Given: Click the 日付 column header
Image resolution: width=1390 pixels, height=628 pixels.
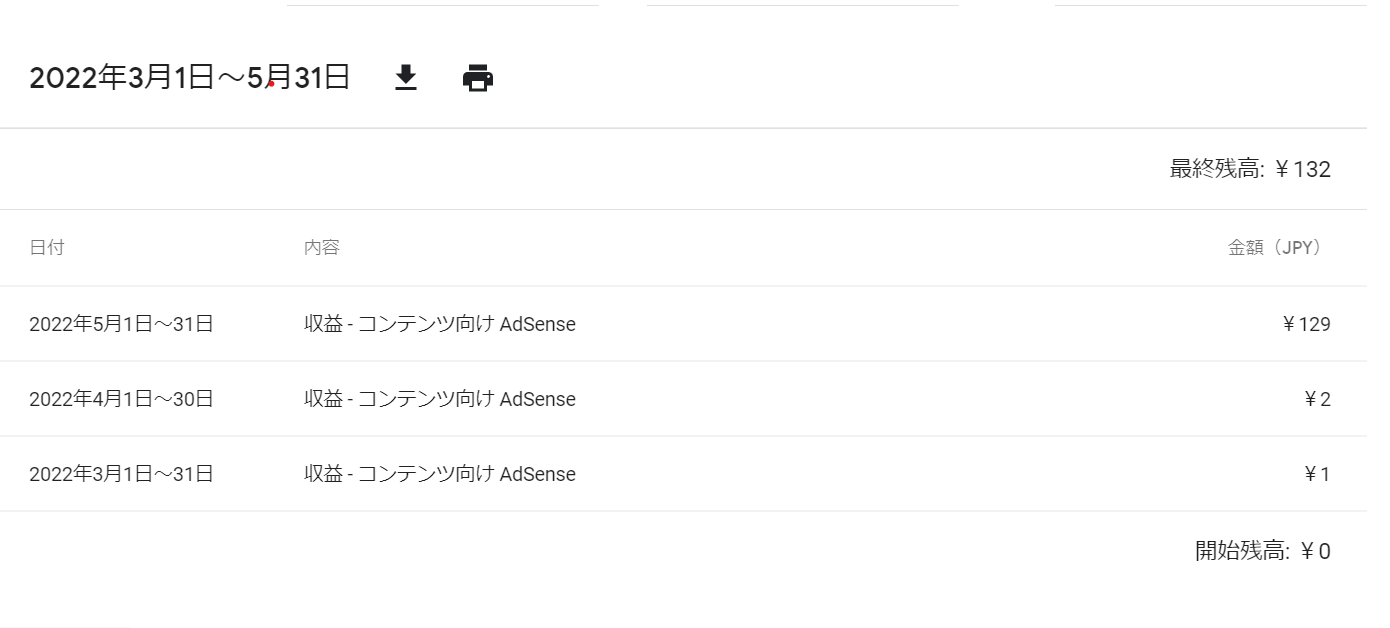Looking at the screenshot, I should pos(47,248).
